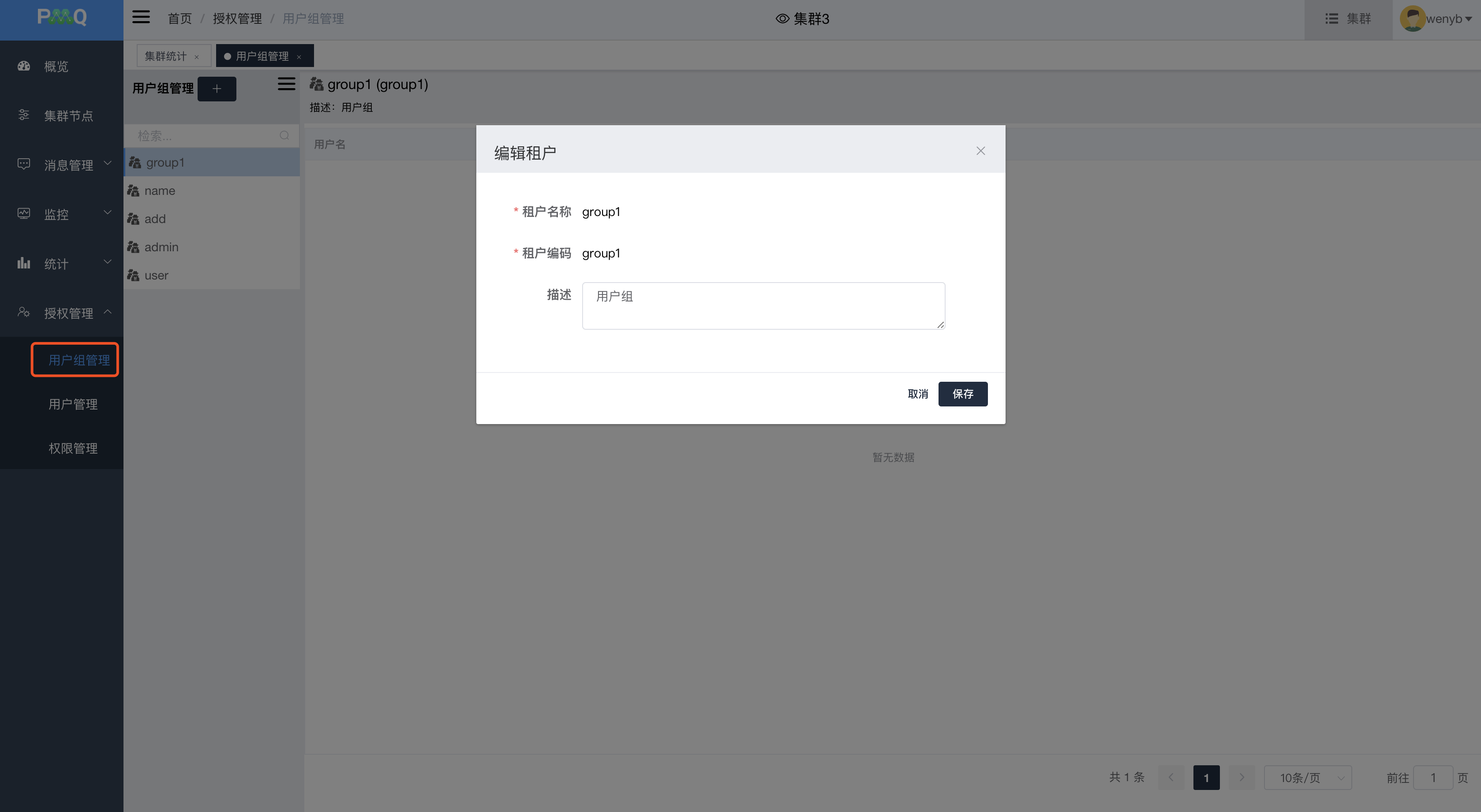
Task: Collapse the 授权管理 sidebar menu
Action: (x=68, y=313)
